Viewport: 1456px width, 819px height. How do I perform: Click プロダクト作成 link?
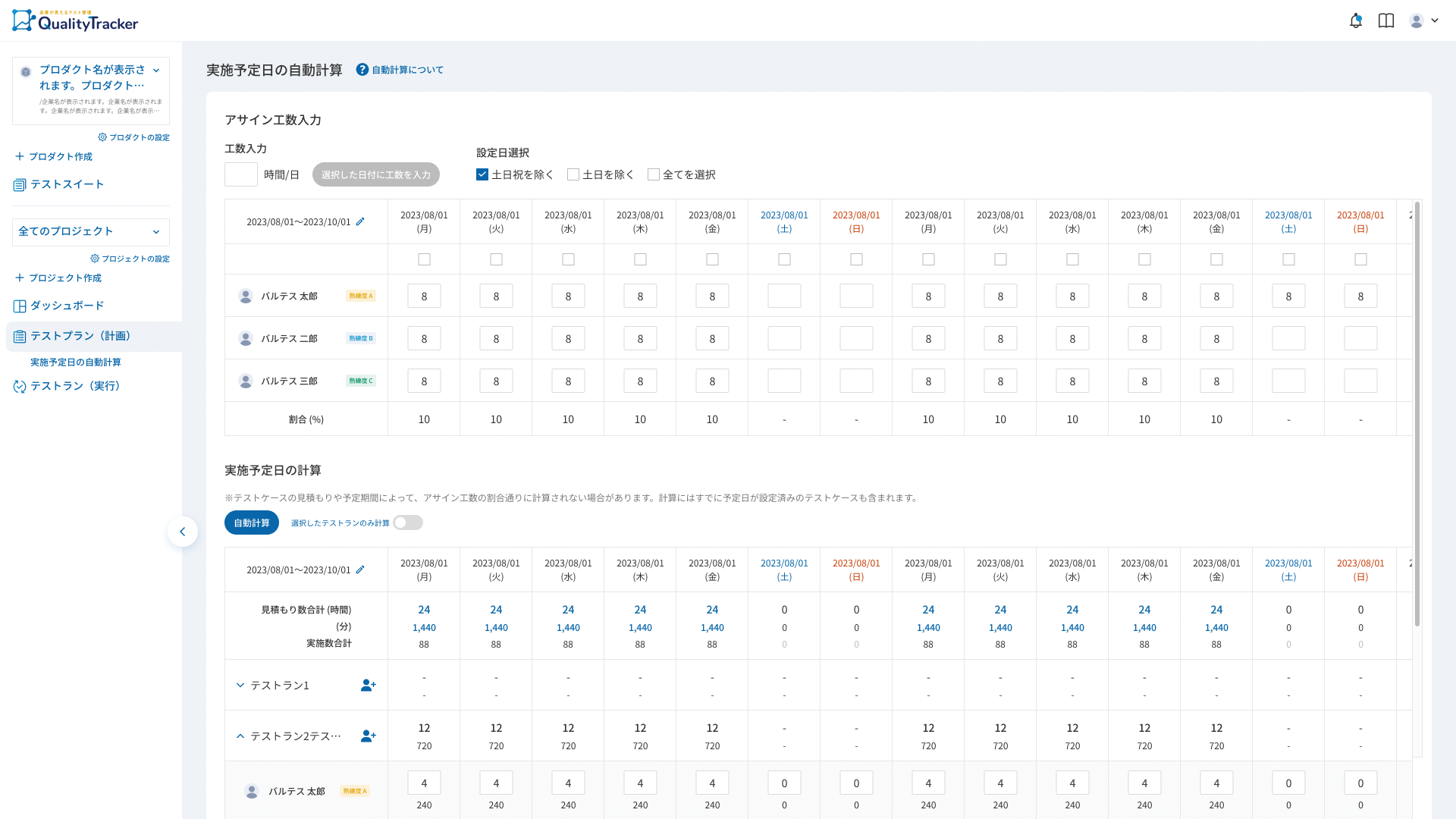(x=61, y=156)
